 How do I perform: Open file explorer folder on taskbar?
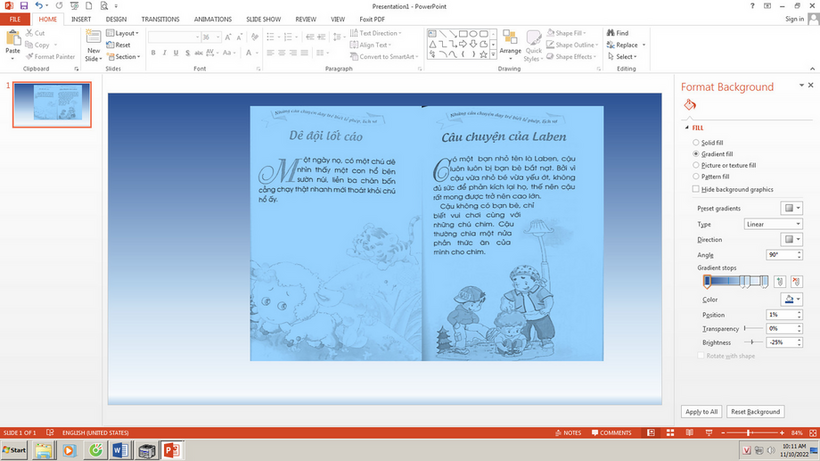(43, 450)
